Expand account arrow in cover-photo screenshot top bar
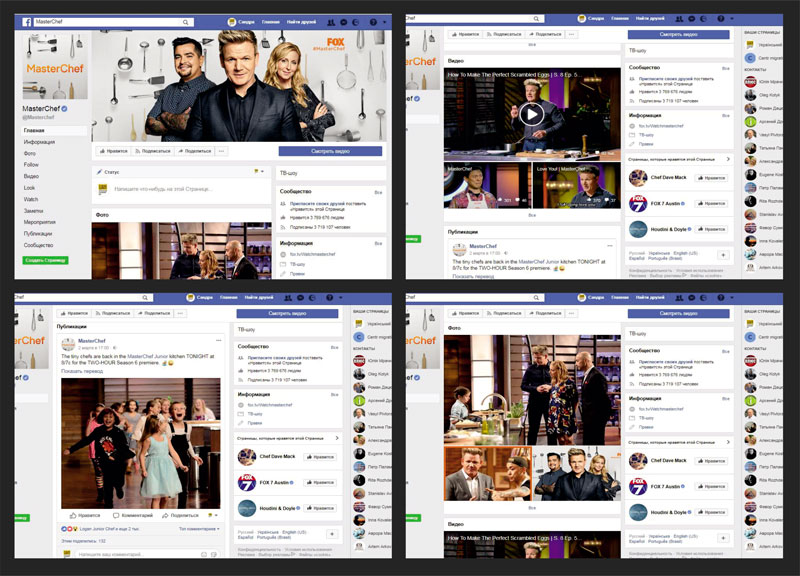 [x=384, y=22]
